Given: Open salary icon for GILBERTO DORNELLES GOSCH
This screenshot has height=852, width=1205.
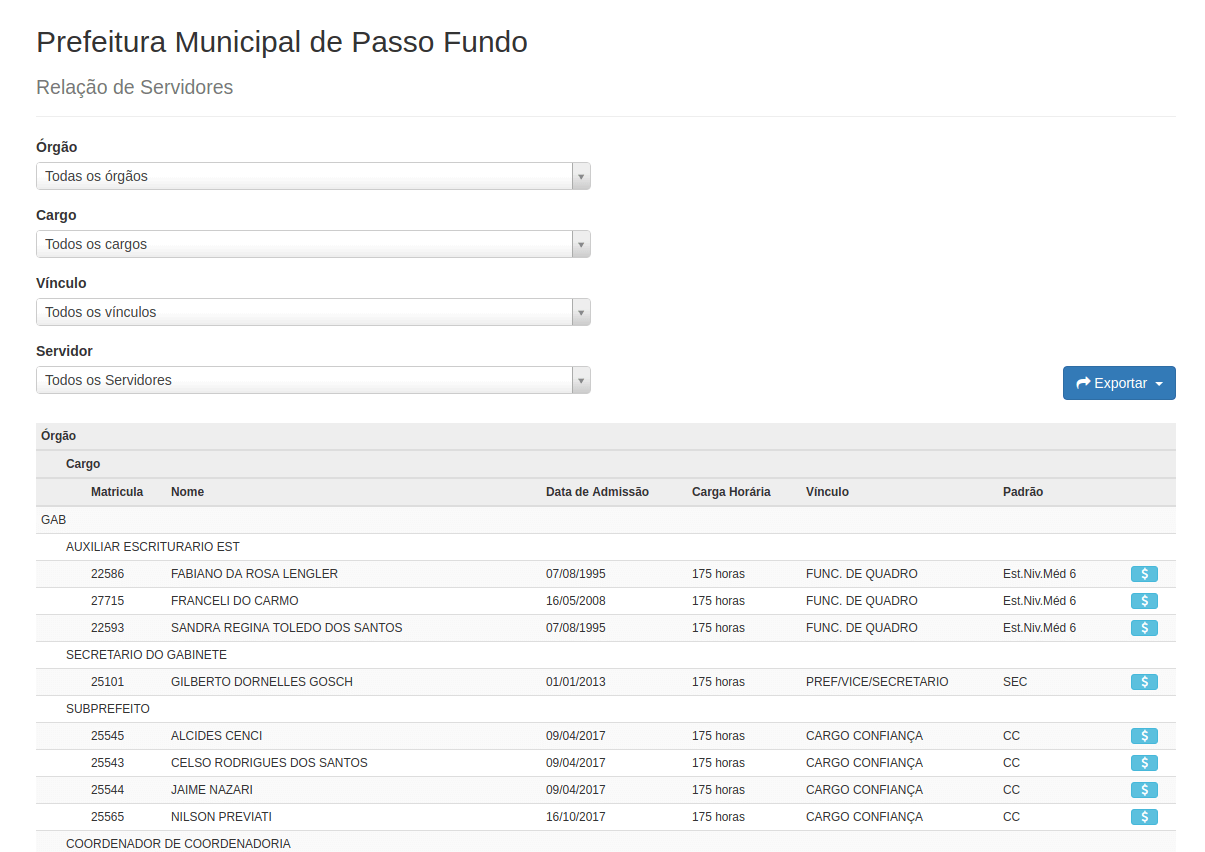Looking at the screenshot, I should point(1144,682).
